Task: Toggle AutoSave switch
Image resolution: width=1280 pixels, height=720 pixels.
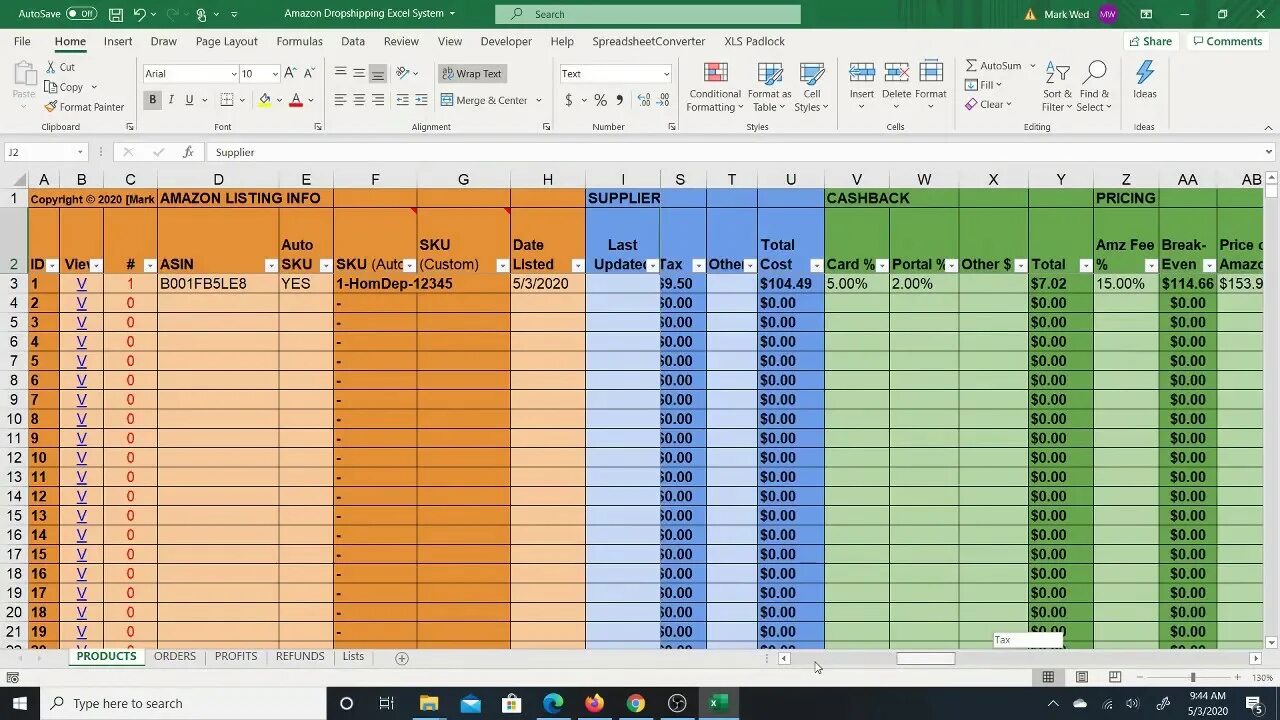Action: [81, 14]
